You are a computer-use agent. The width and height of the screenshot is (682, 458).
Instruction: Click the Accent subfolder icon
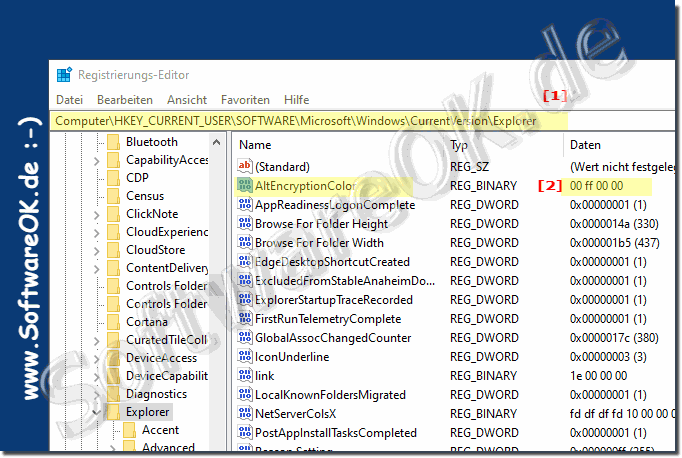(x=130, y=430)
